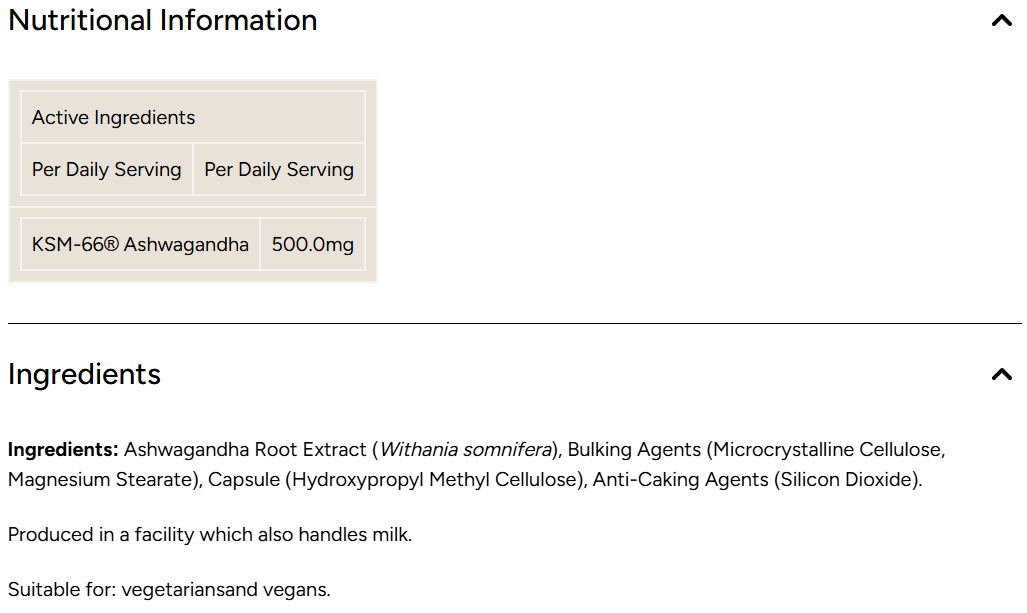Image resolution: width=1027 pixels, height=613 pixels.
Task: Click the second Per Daily Serving cell
Action: pyautogui.click(x=279, y=170)
